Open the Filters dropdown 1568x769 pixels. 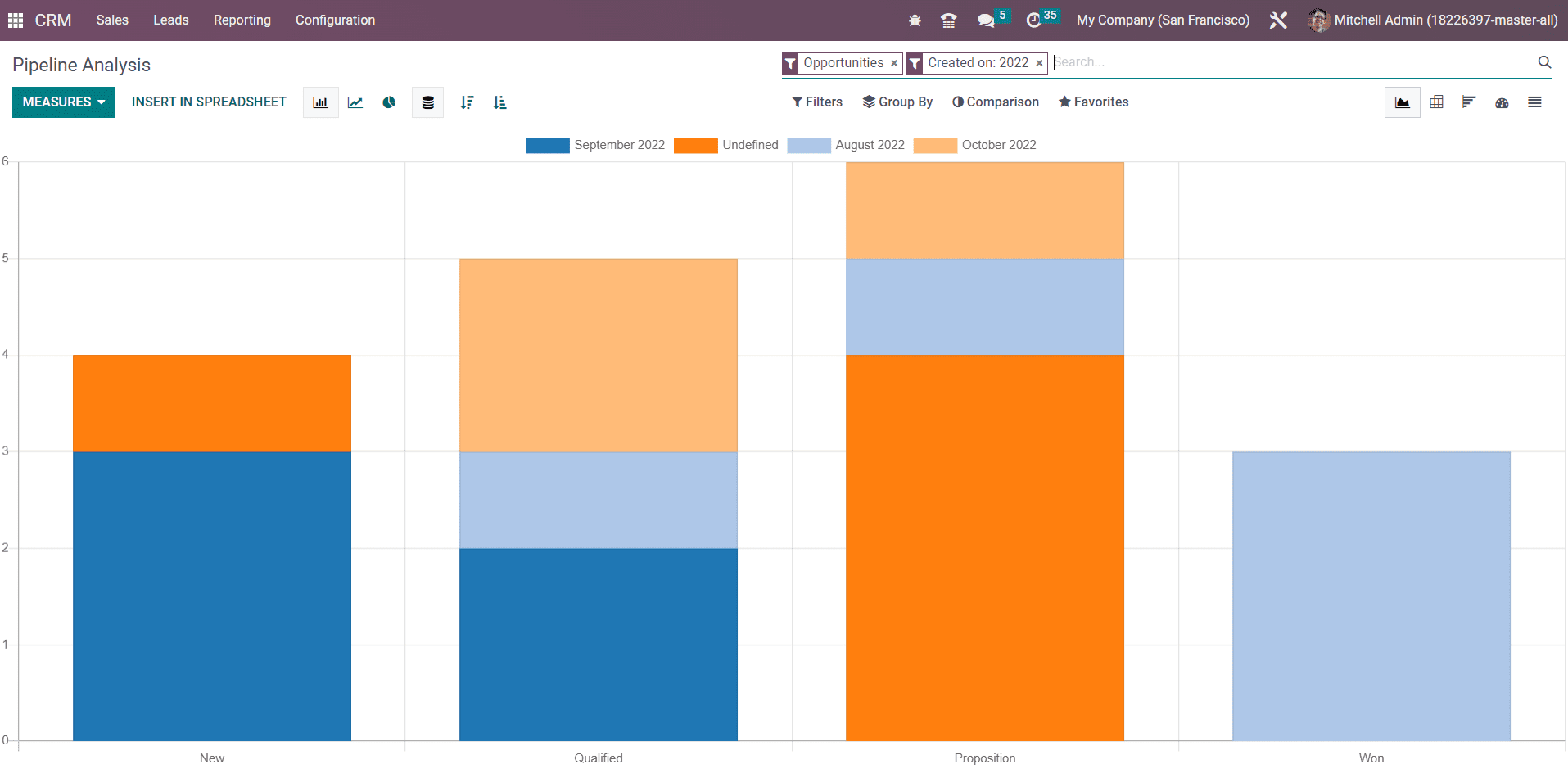point(817,102)
